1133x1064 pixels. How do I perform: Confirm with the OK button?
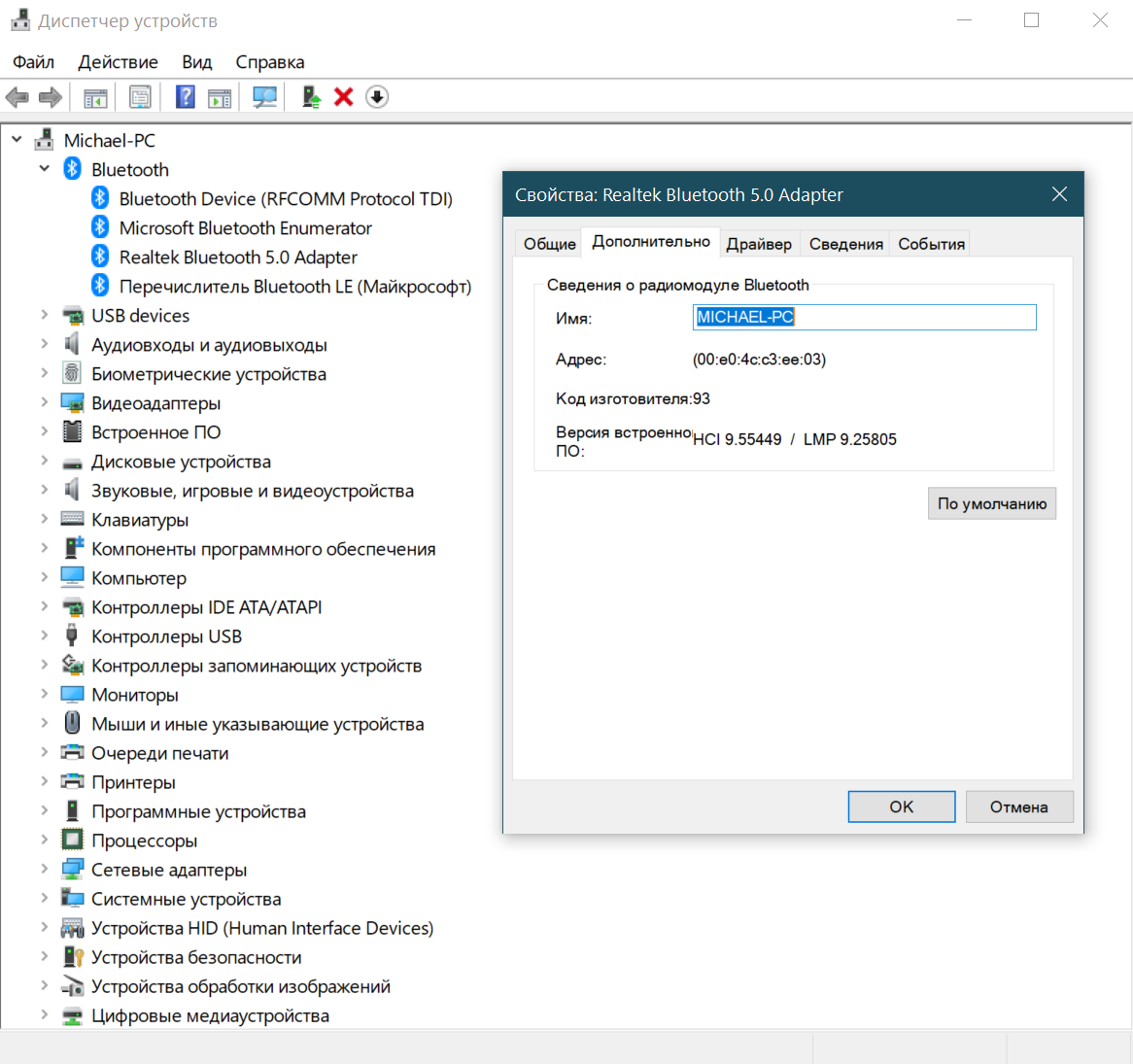(x=901, y=807)
